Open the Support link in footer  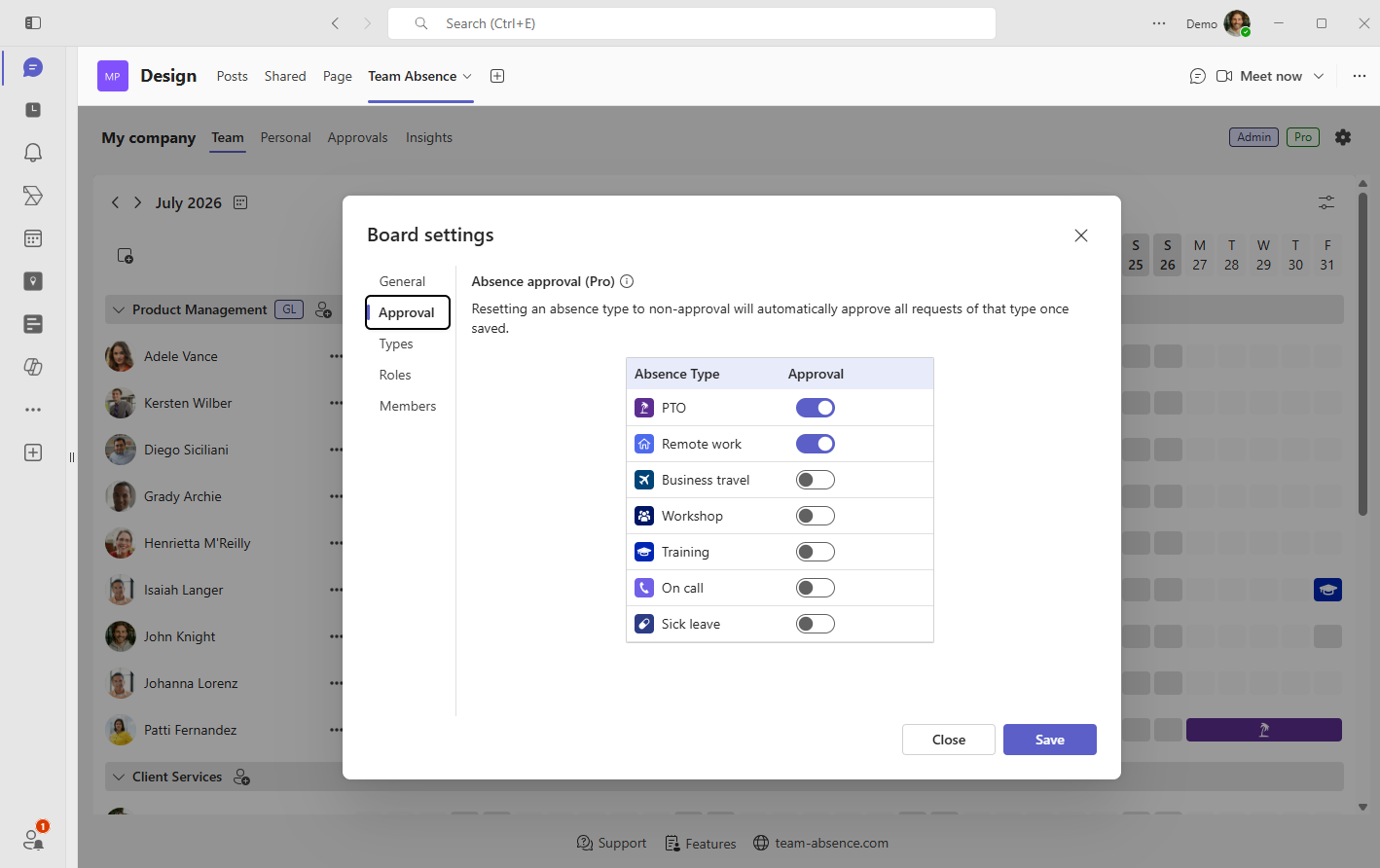click(x=612, y=844)
